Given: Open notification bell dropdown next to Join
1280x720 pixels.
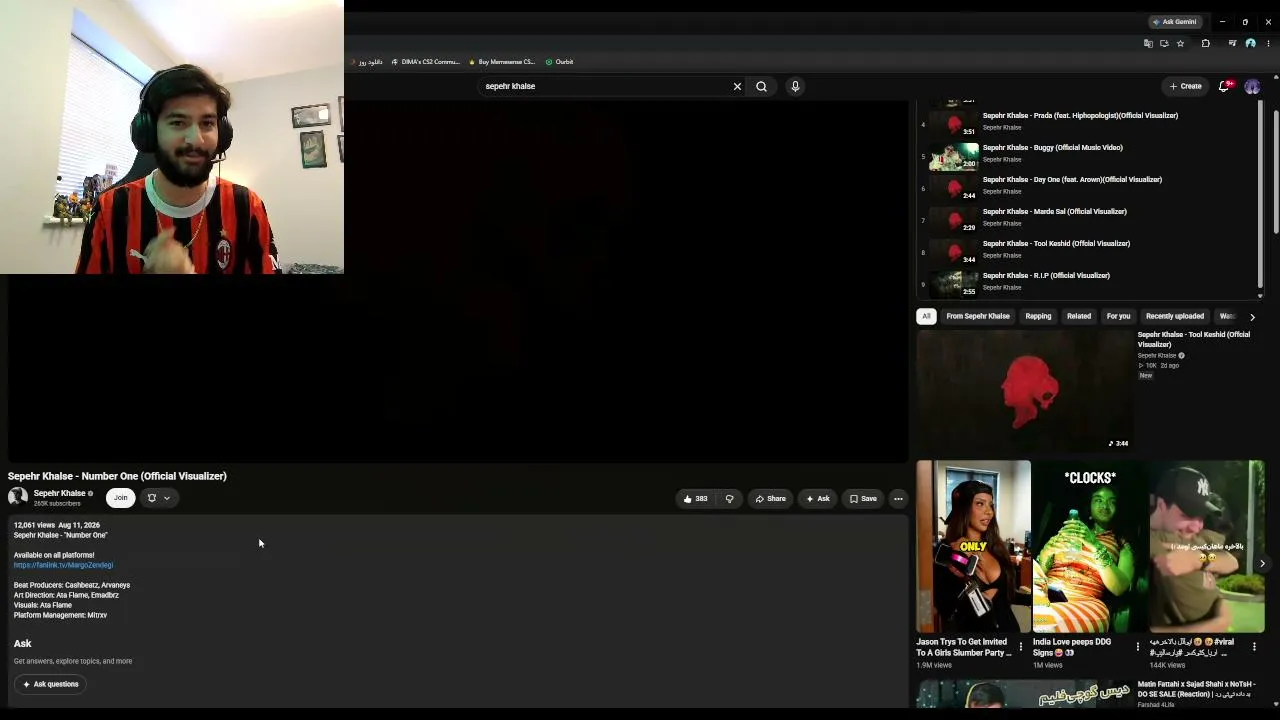Looking at the screenshot, I should click(x=159, y=498).
